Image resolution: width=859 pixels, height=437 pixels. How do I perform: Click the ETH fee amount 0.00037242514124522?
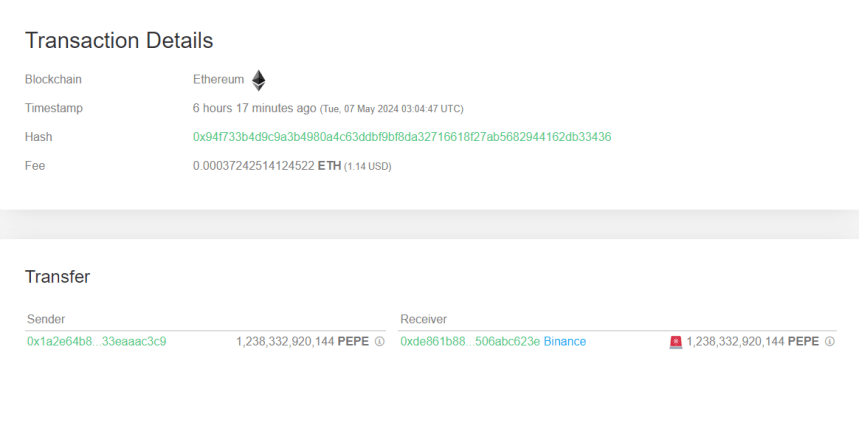(253, 166)
